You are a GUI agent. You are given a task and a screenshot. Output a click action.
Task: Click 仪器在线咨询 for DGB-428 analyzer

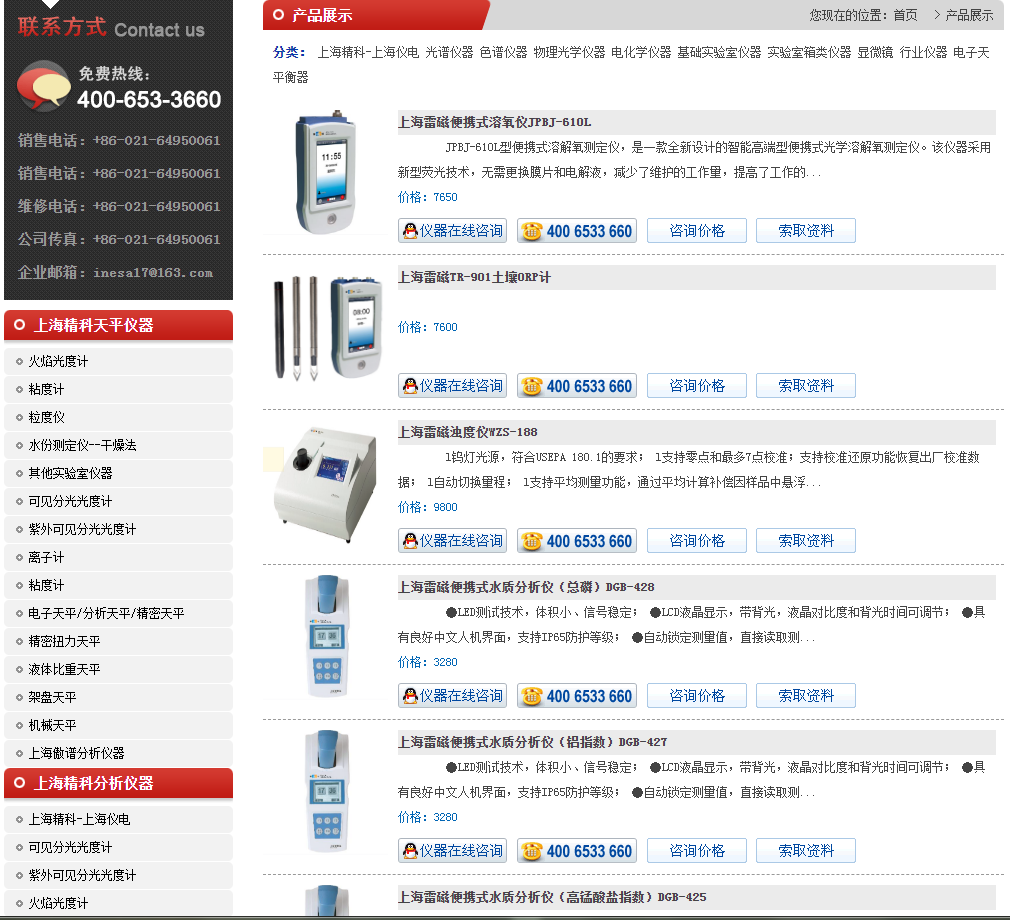coord(452,696)
